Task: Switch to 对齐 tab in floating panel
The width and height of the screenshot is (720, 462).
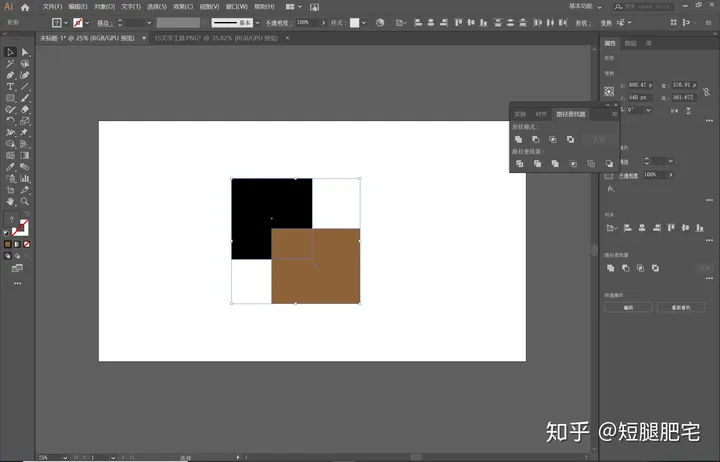Action: tap(541, 114)
